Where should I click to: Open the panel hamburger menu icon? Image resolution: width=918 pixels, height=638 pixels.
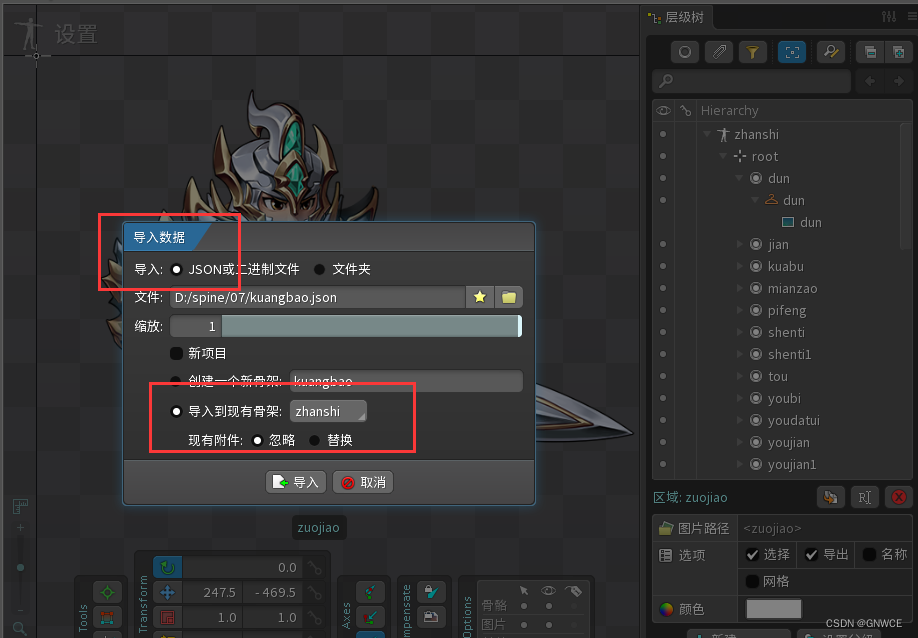(912, 16)
